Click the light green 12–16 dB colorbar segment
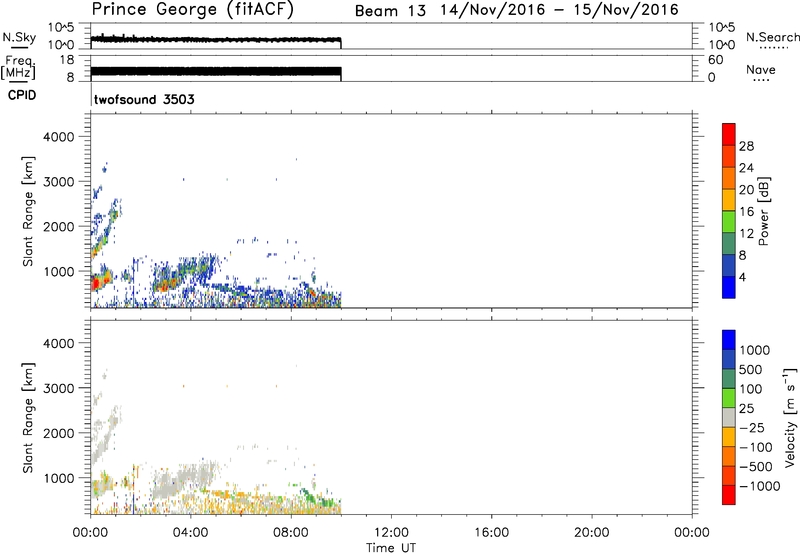 pos(729,221)
